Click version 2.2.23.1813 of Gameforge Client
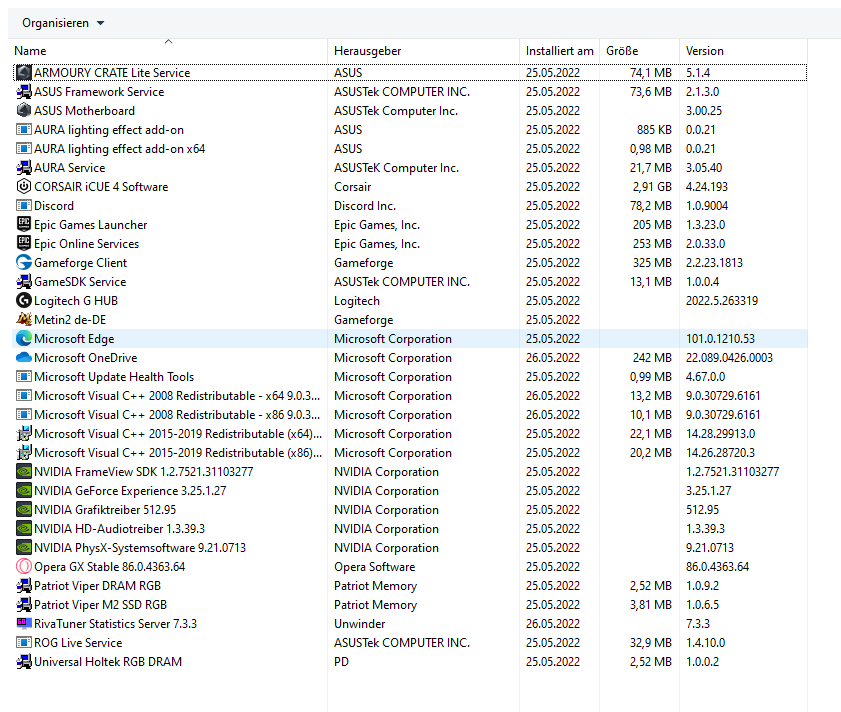Image resolution: width=841 pixels, height=712 pixels. point(714,262)
